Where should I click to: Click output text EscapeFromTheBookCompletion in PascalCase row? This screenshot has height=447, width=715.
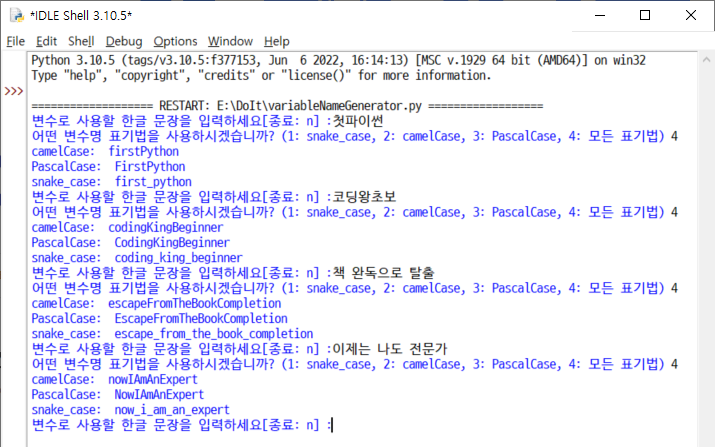201,318
